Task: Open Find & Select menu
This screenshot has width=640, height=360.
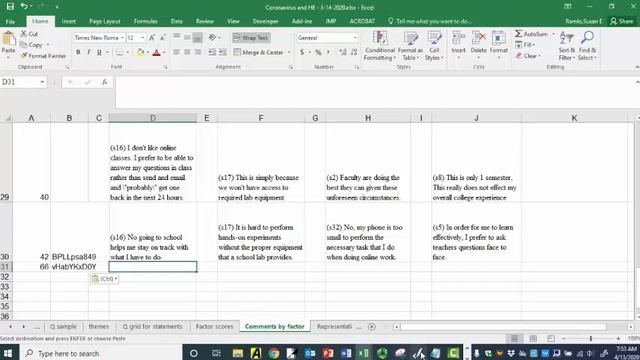Action: pos(587,46)
